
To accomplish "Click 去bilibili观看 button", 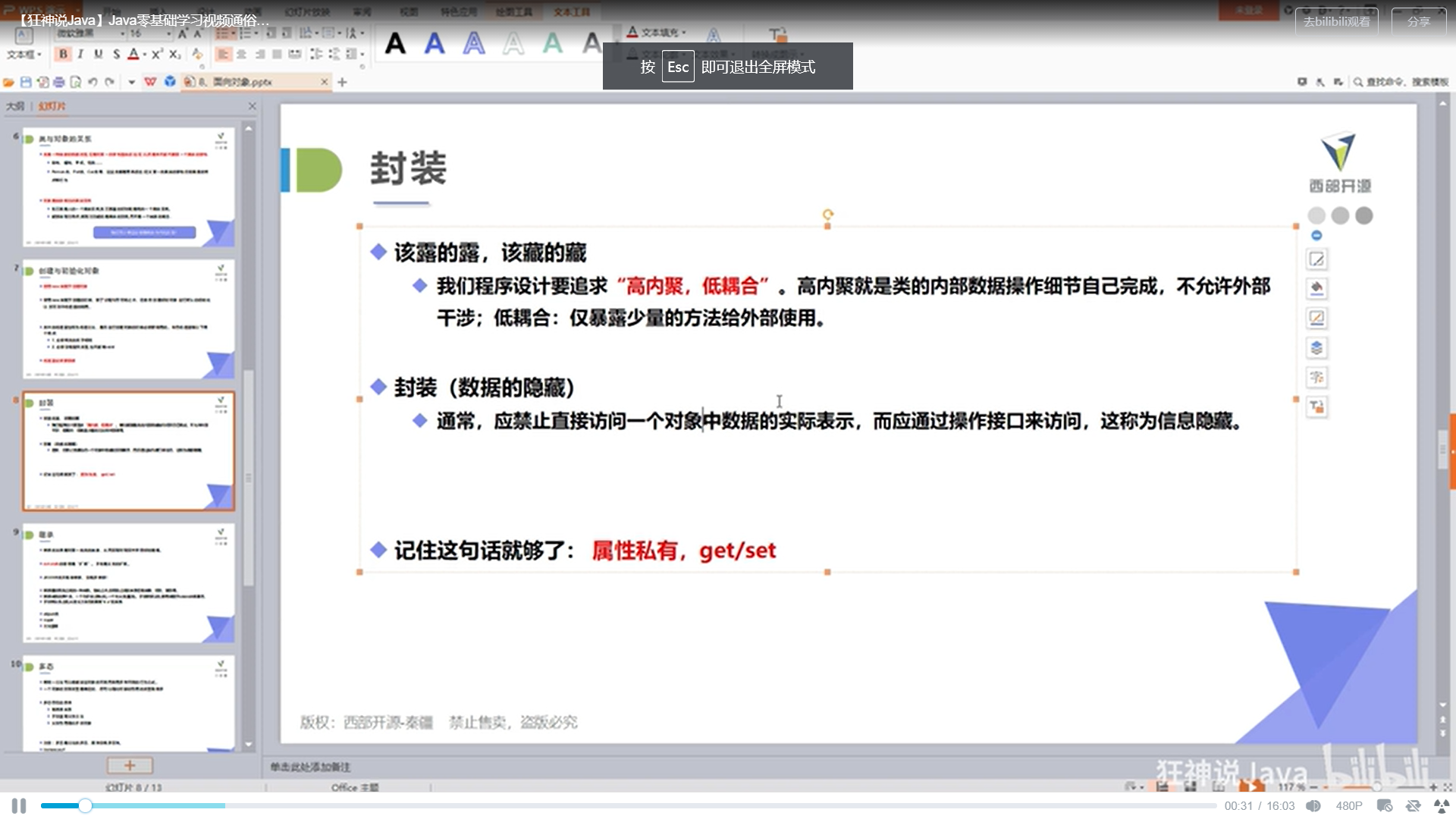I will click(1336, 21).
